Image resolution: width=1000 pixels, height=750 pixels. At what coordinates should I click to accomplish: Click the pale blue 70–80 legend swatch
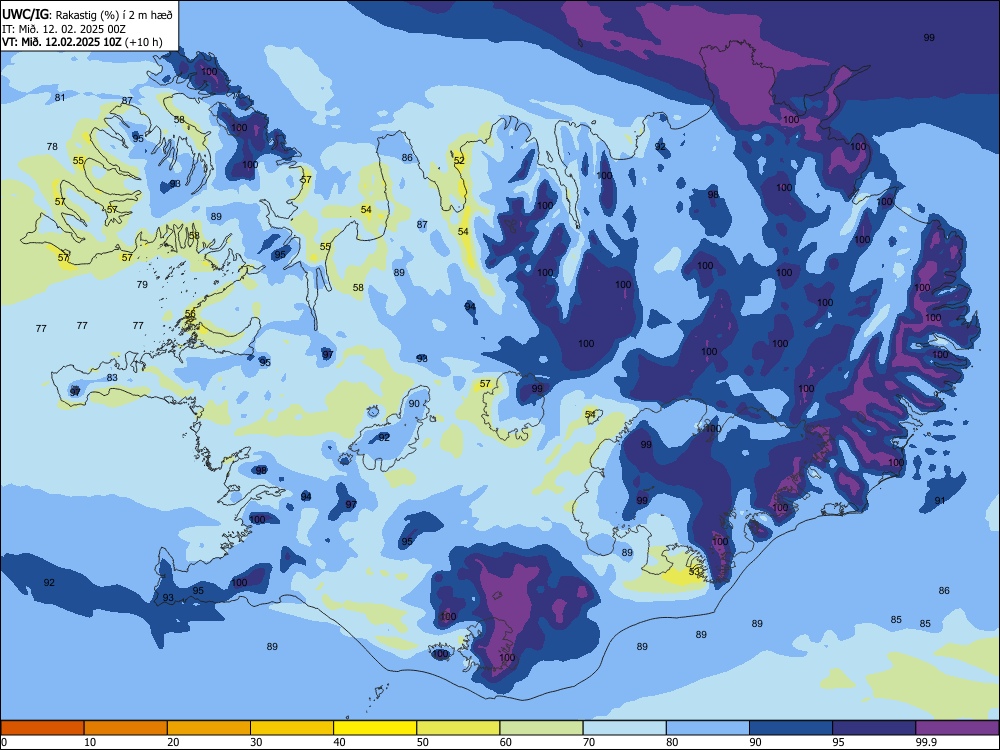click(624, 728)
